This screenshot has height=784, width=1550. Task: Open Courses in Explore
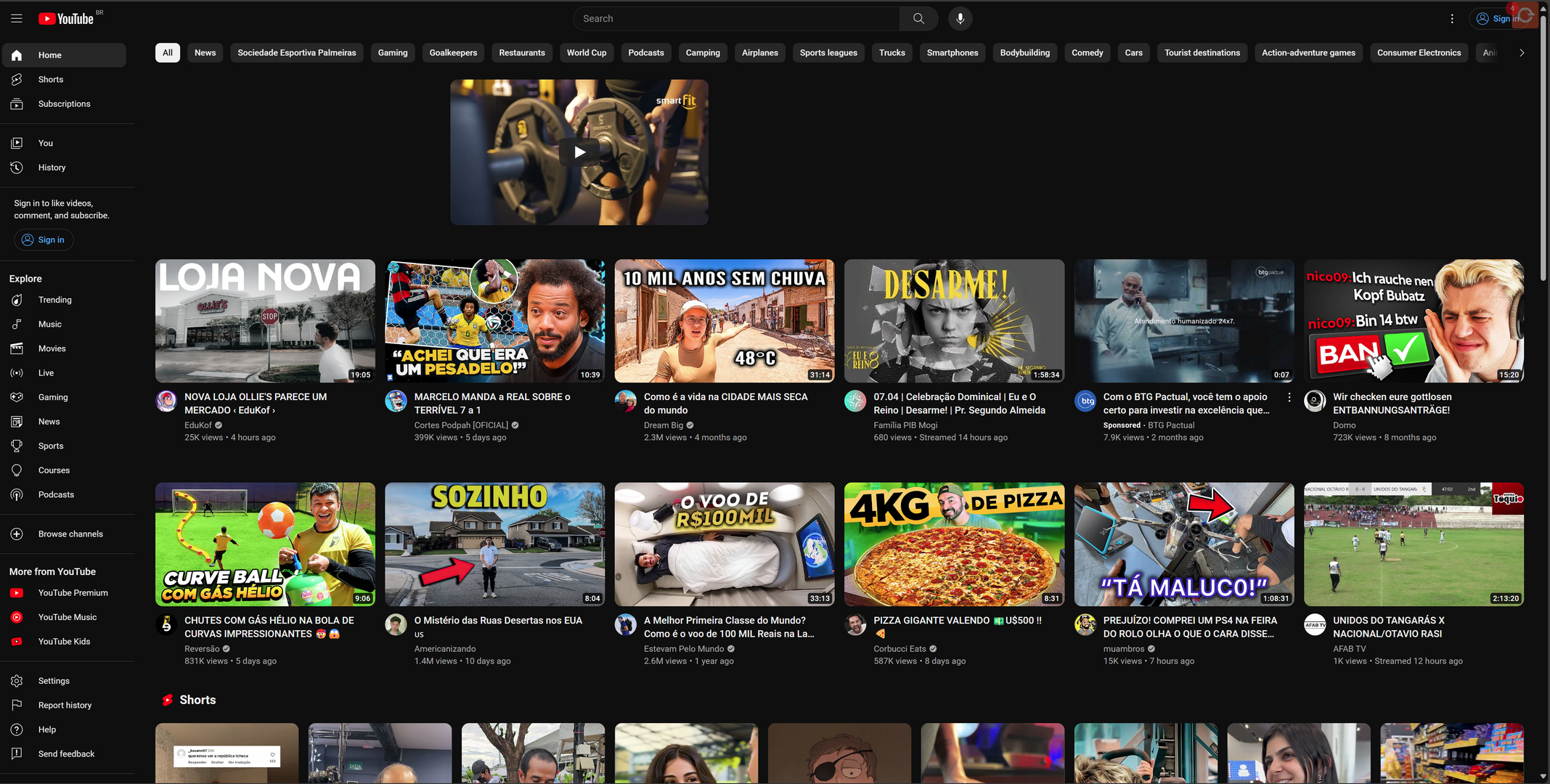(x=64, y=470)
